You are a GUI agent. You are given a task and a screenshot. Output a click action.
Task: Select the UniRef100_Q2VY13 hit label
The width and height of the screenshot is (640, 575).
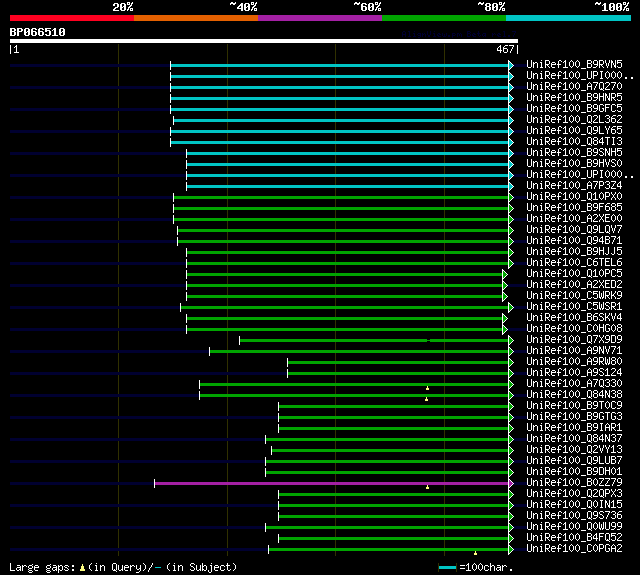coord(574,450)
